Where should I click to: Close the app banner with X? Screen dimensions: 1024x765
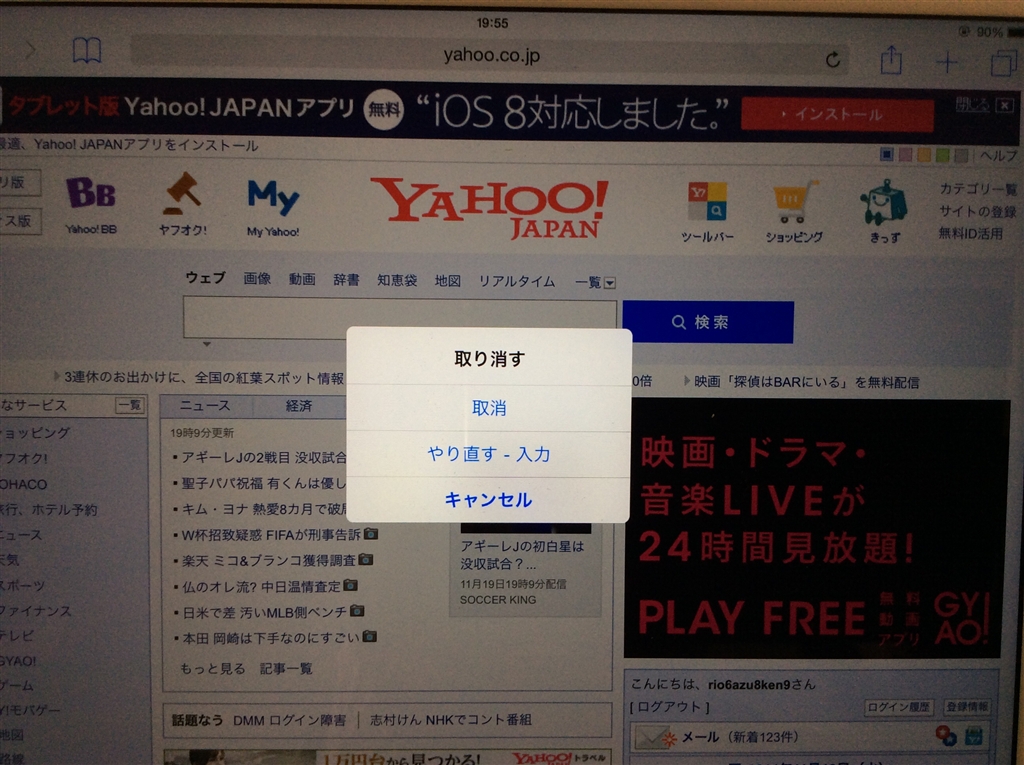coord(1005,105)
